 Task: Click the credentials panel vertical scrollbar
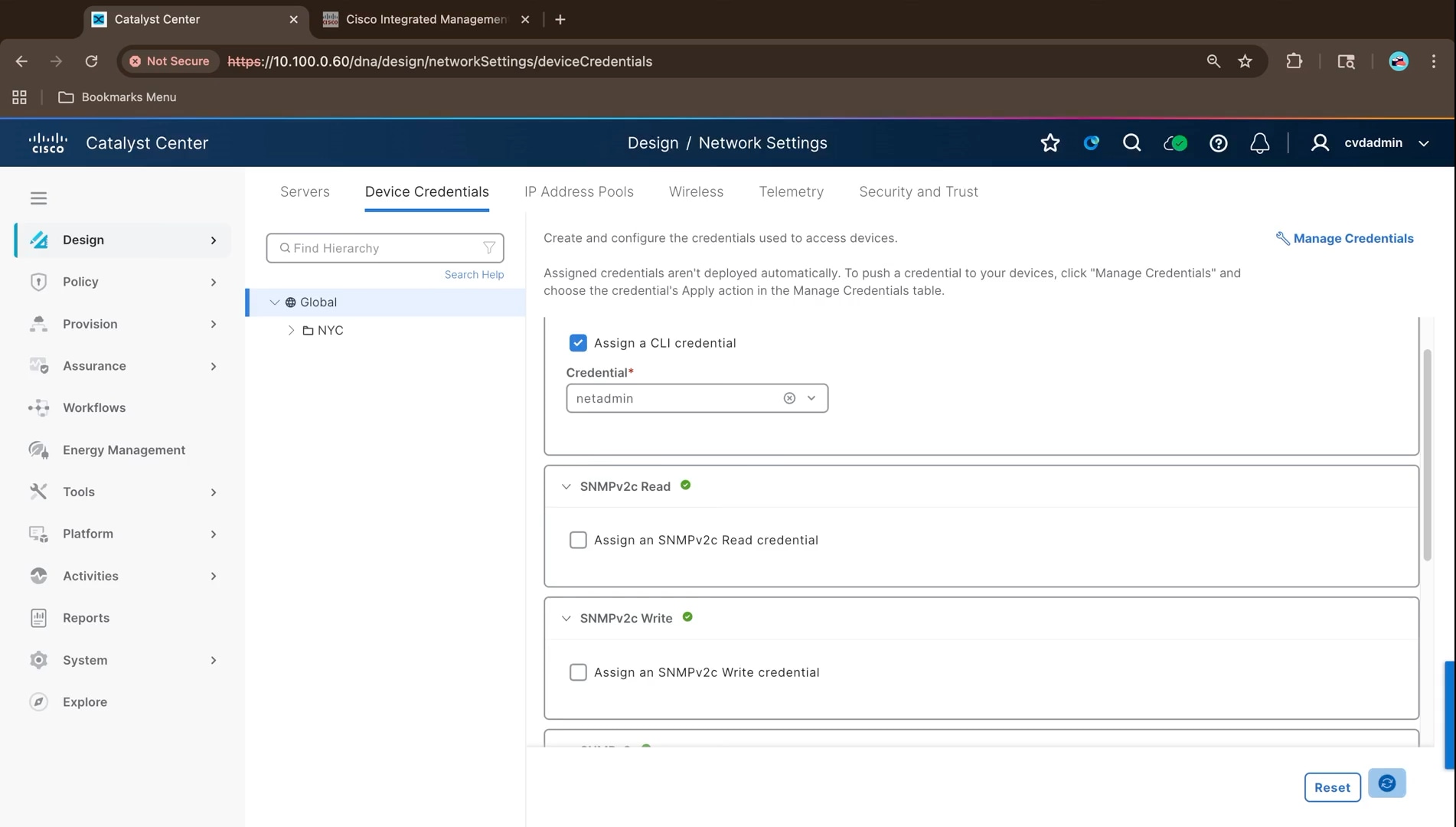(1427, 455)
